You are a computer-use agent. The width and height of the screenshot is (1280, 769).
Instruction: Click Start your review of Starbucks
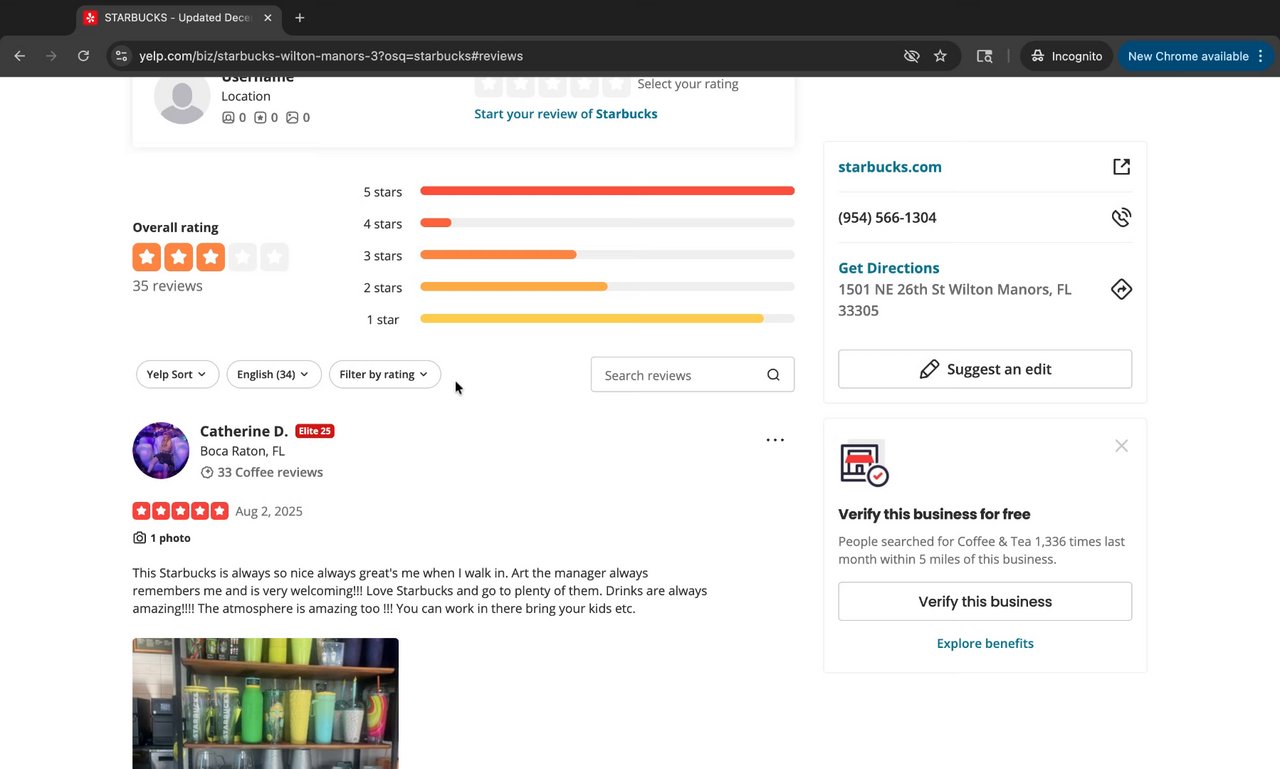click(x=566, y=114)
